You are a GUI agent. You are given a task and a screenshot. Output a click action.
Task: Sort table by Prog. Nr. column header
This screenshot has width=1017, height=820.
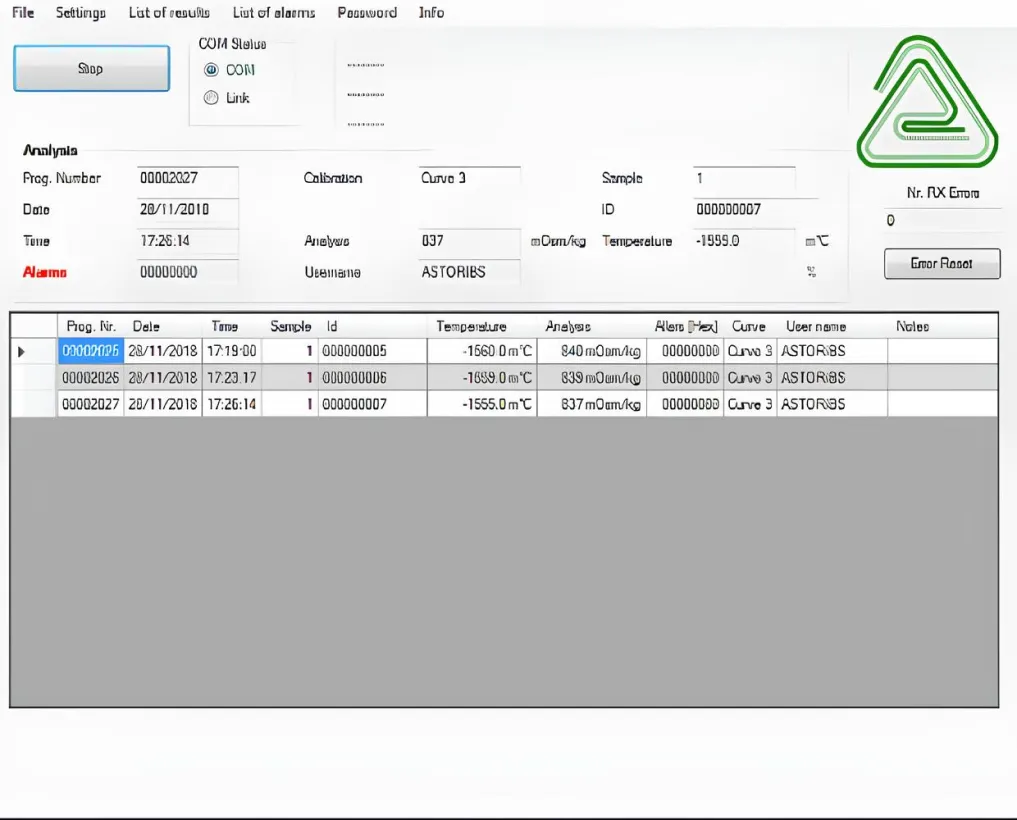91,327
